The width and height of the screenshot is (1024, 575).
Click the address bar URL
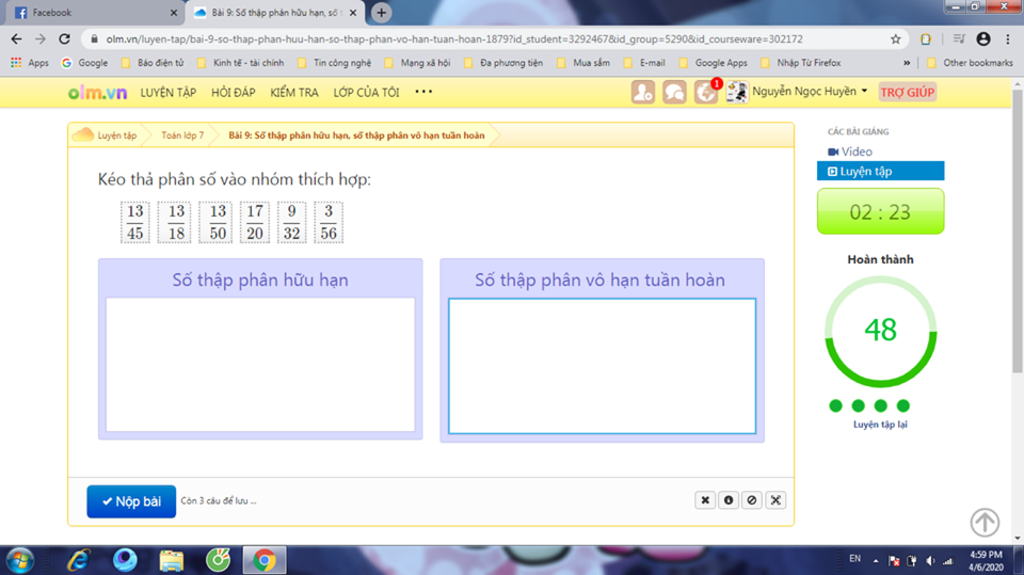[454, 39]
